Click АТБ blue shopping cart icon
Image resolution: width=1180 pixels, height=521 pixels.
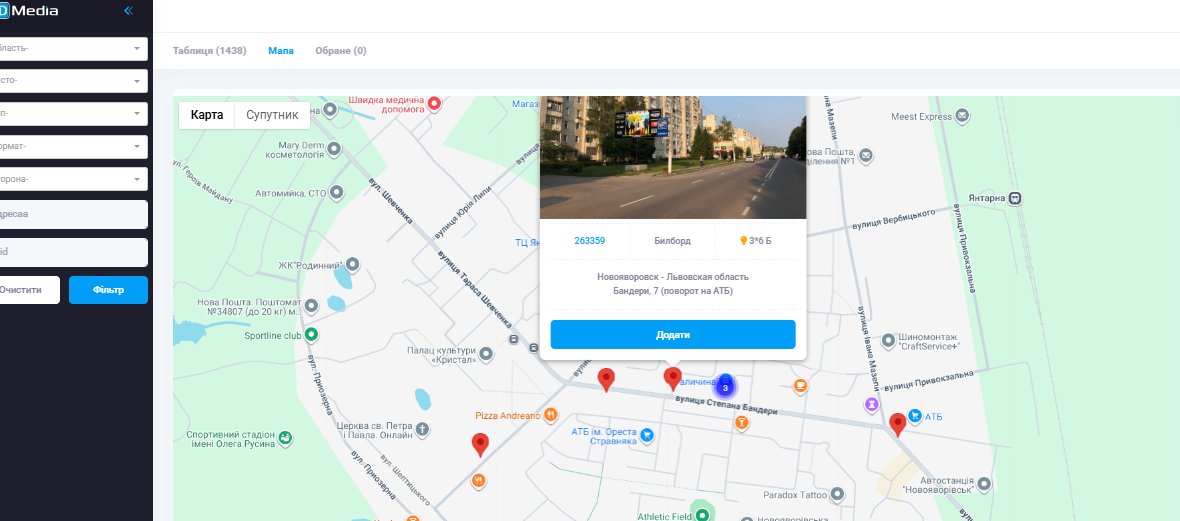click(x=915, y=415)
